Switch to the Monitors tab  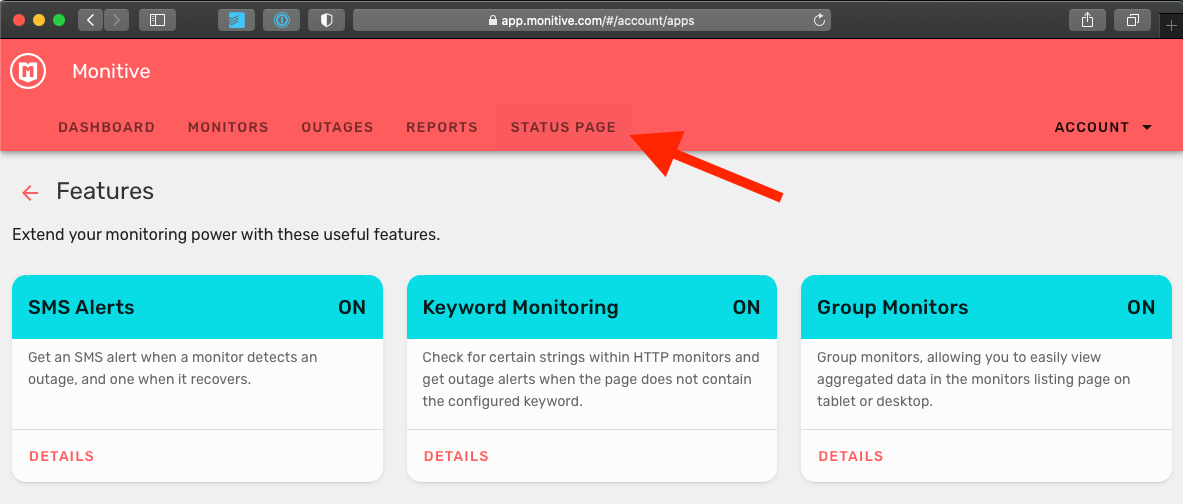pos(228,128)
